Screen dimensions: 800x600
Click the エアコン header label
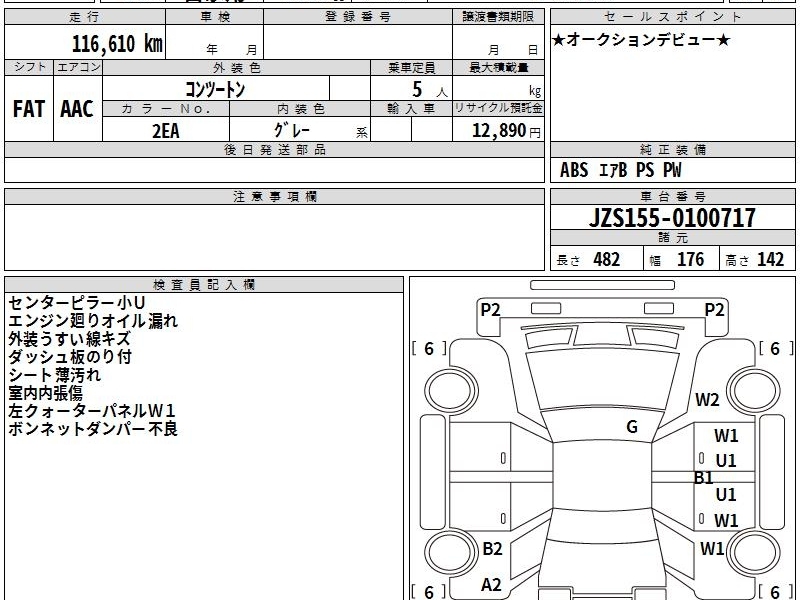[x=78, y=67]
